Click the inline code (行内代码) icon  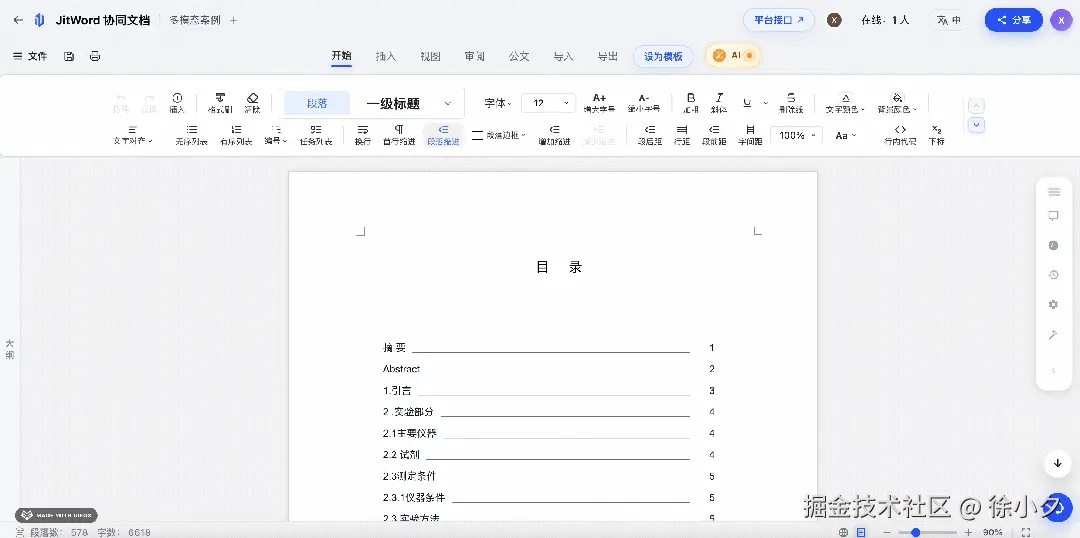pyautogui.click(x=900, y=130)
